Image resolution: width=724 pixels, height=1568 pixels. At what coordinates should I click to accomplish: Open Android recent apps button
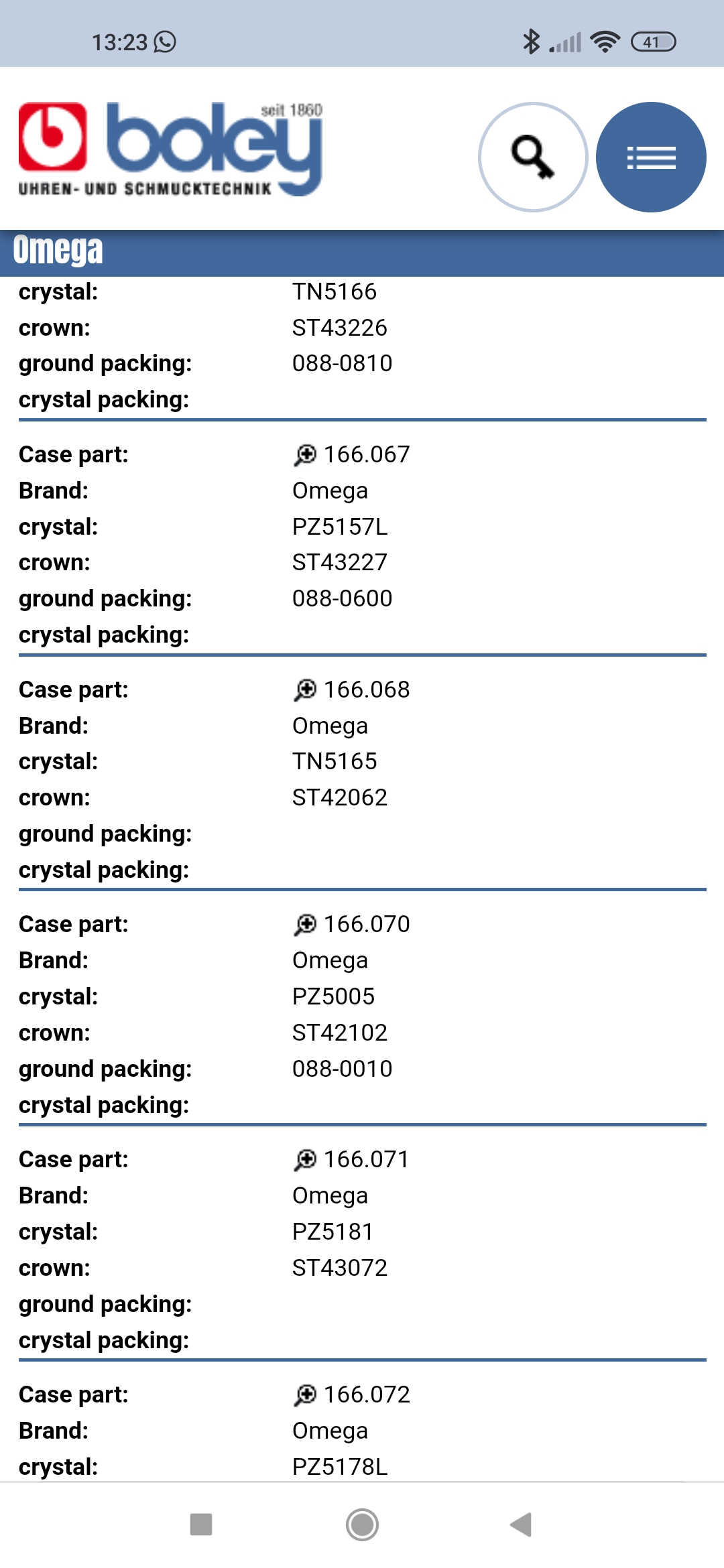(x=201, y=1524)
